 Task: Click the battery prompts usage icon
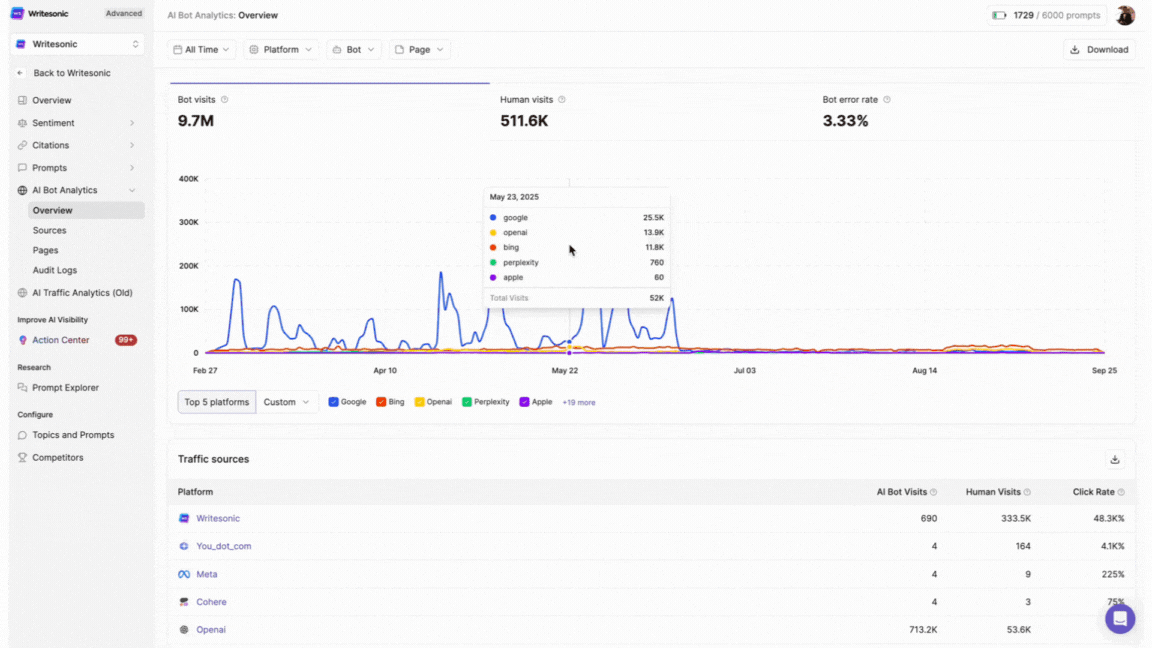coord(999,15)
